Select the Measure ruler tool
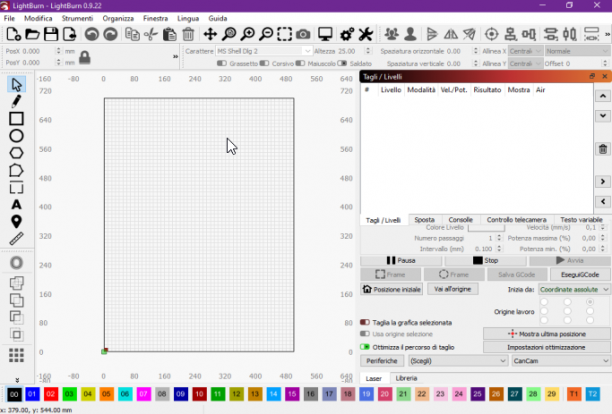The height and width of the screenshot is (414, 612). coord(16,238)
